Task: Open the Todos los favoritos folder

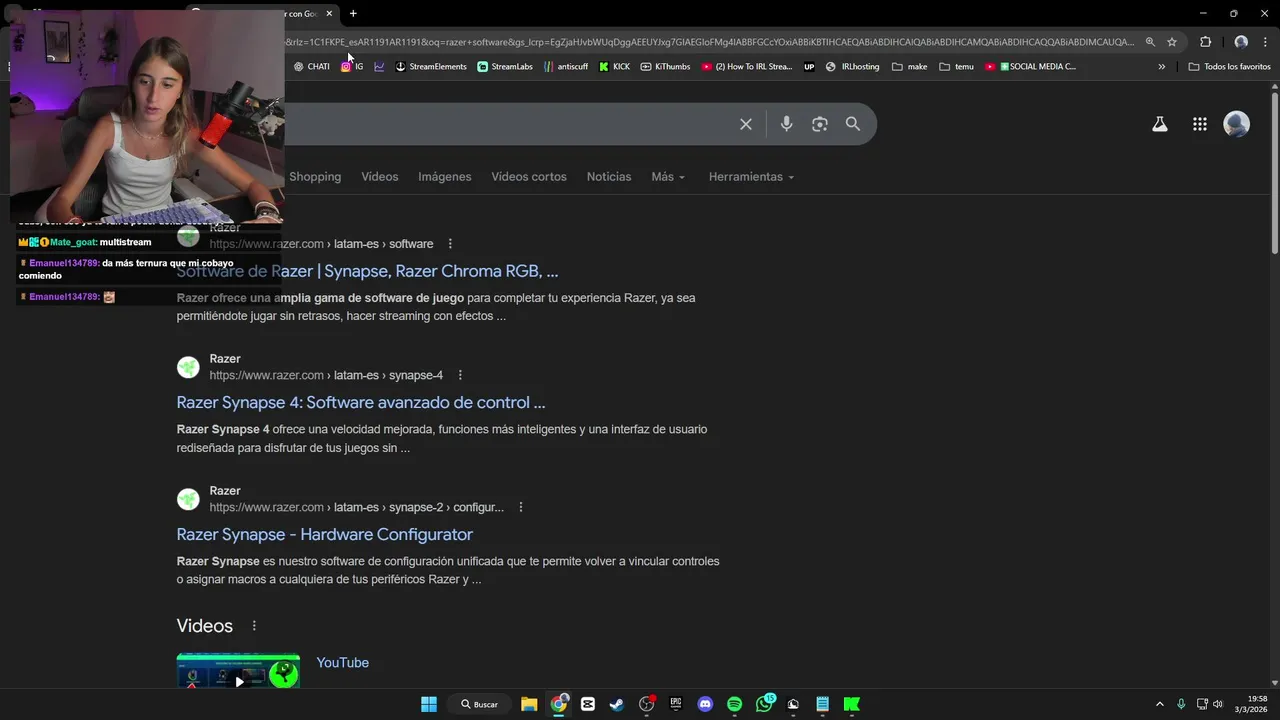Action: [1229, 67]
